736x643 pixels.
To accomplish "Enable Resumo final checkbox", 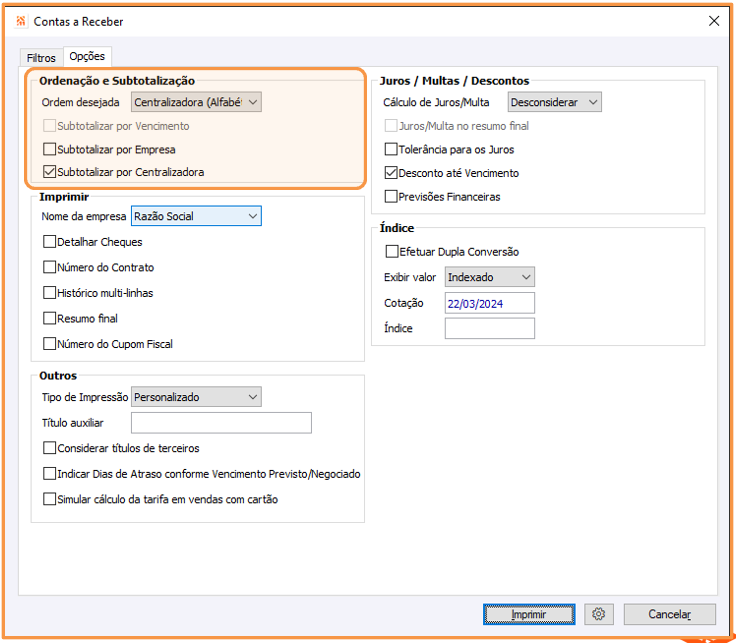I will [x=50, y=319].
